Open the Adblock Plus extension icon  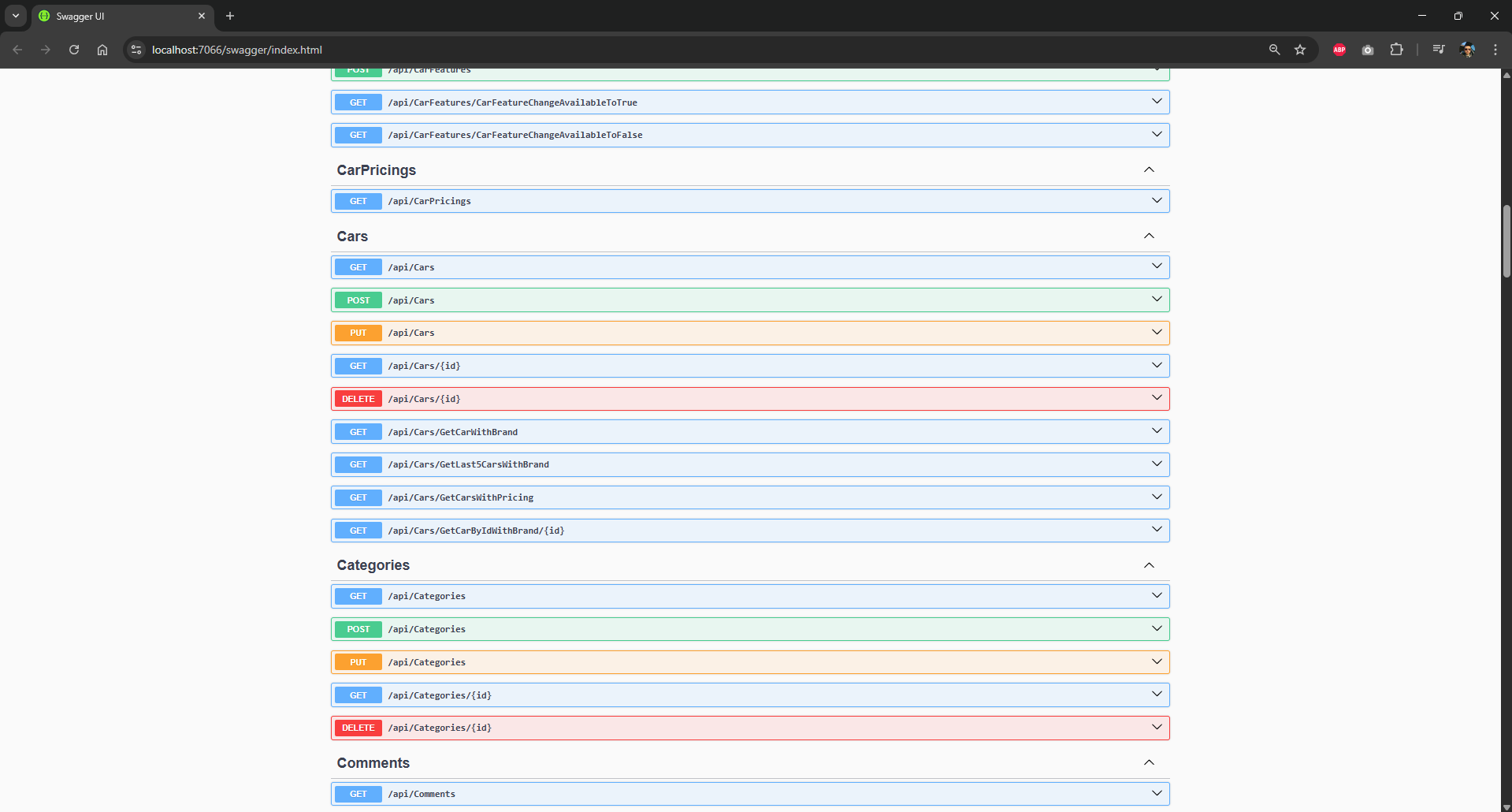click(1339, 50)
